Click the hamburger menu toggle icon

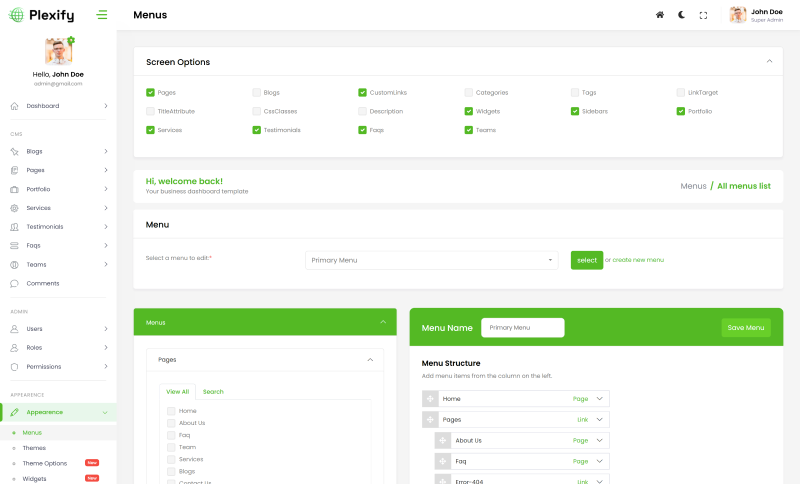[x=102, y=15]
